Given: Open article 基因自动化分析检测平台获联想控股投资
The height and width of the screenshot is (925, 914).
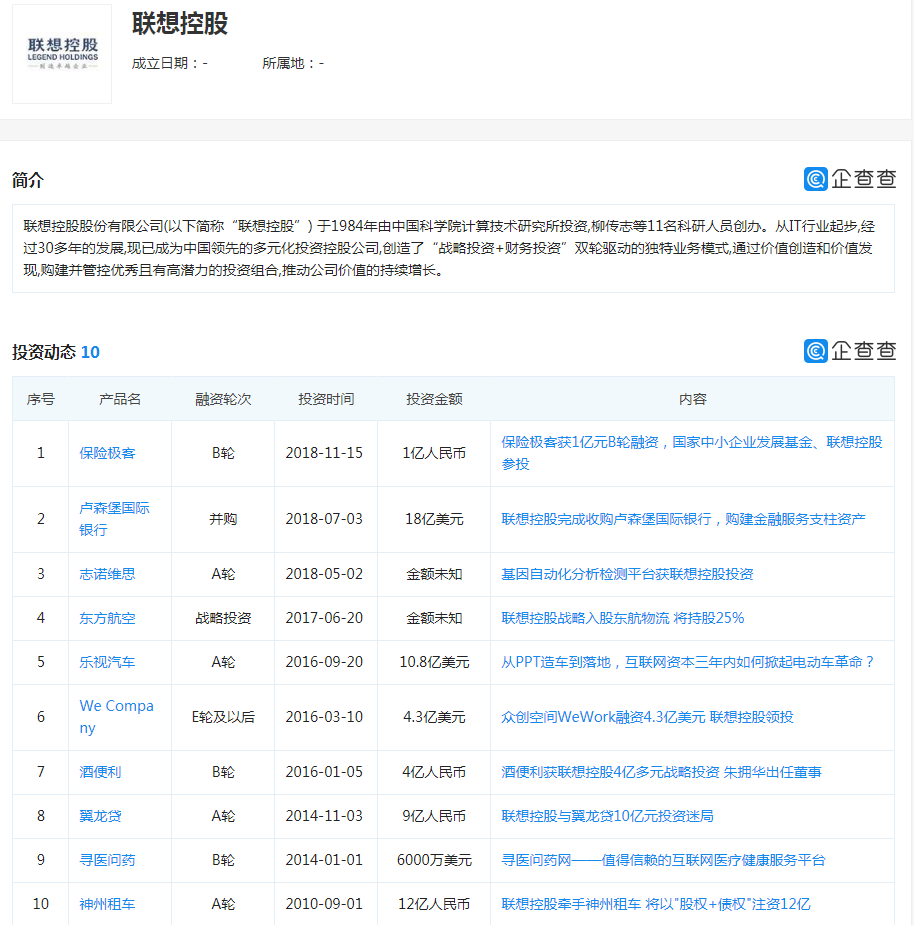Looking at the screenshot, I should click(627, 574).
